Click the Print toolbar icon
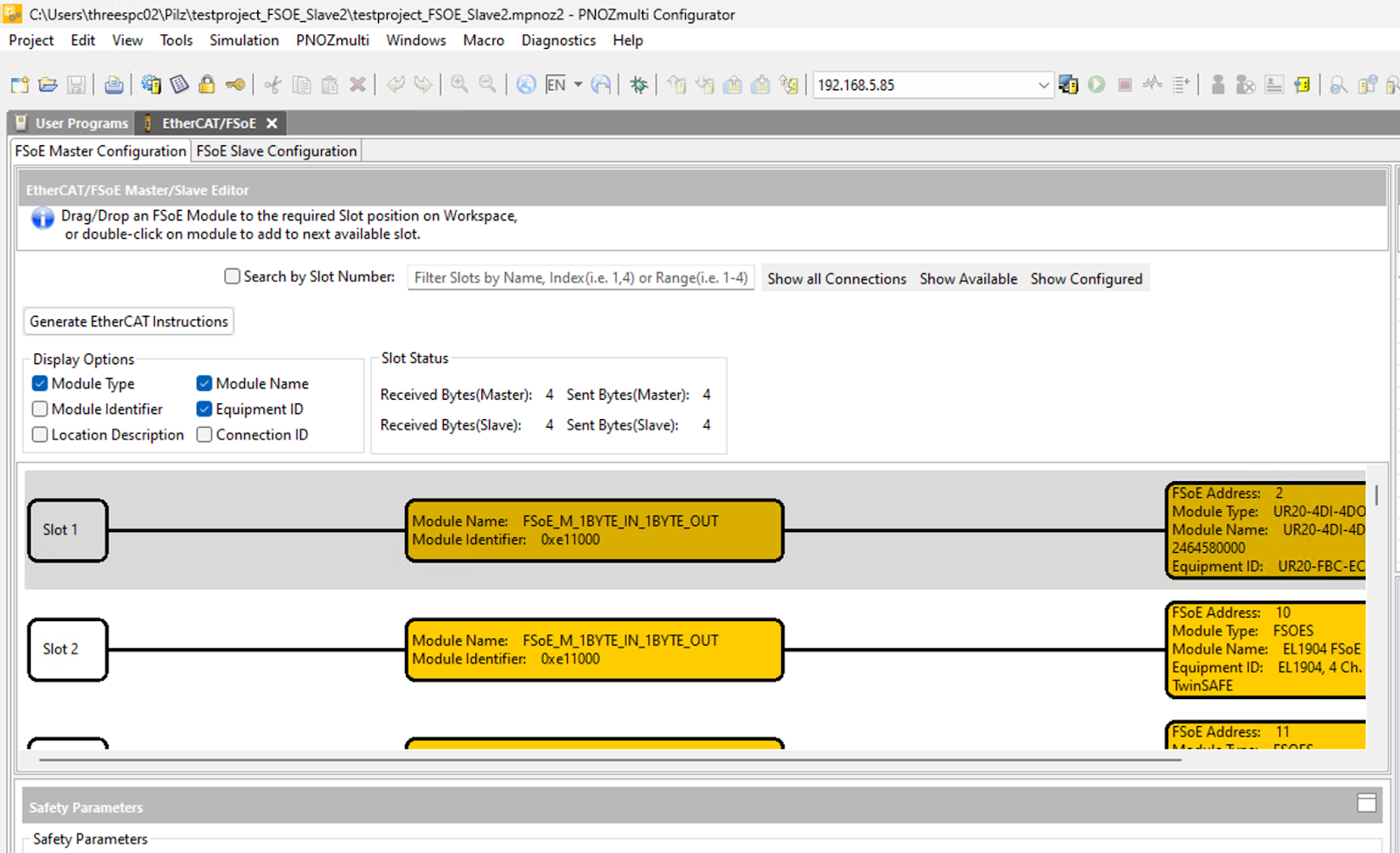Image resolution: width=1400 pixels, height=853 pixels. 114,85
